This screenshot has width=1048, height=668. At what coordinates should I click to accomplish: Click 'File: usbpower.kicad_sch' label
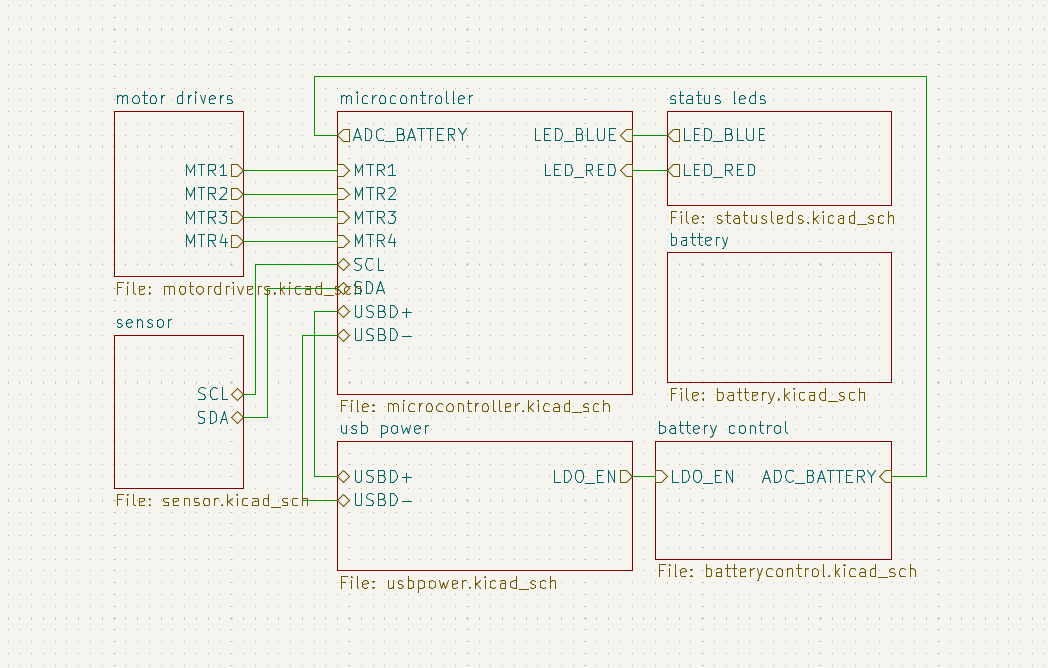pyautogui.click(x=448, y=583)
